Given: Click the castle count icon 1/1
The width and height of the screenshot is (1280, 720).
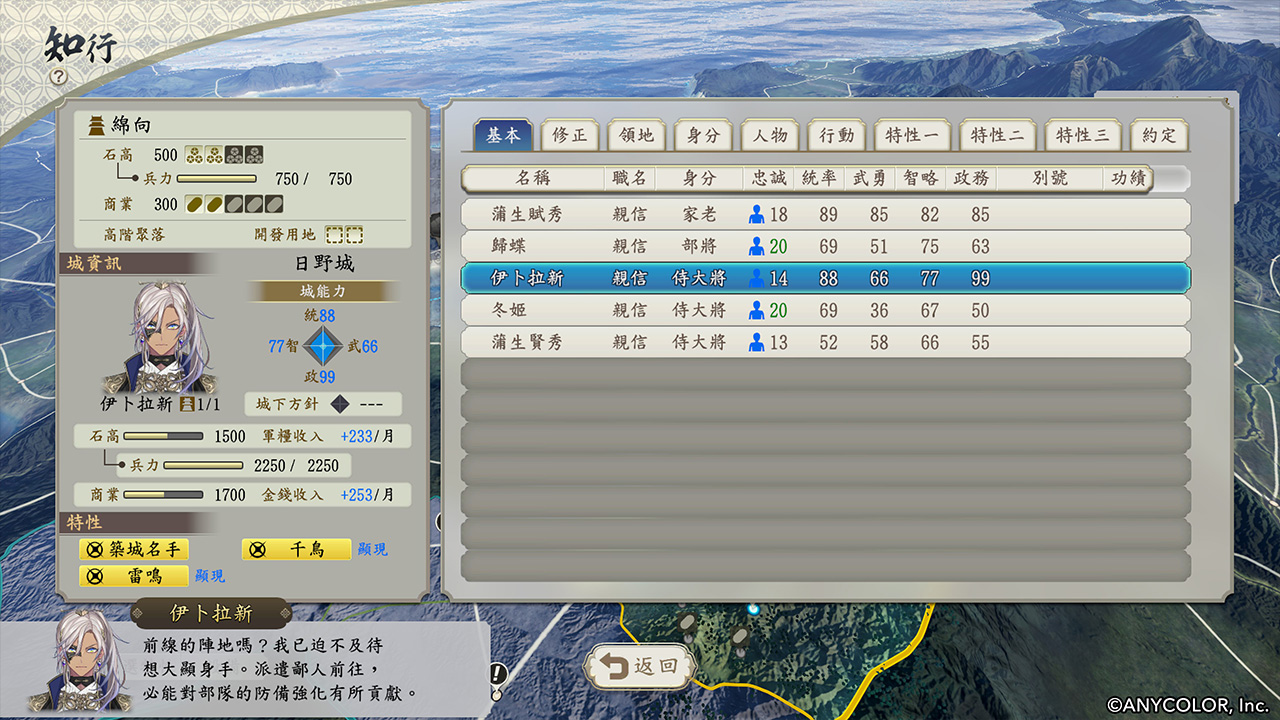Looking at the screenshot, I should (186, 404).
